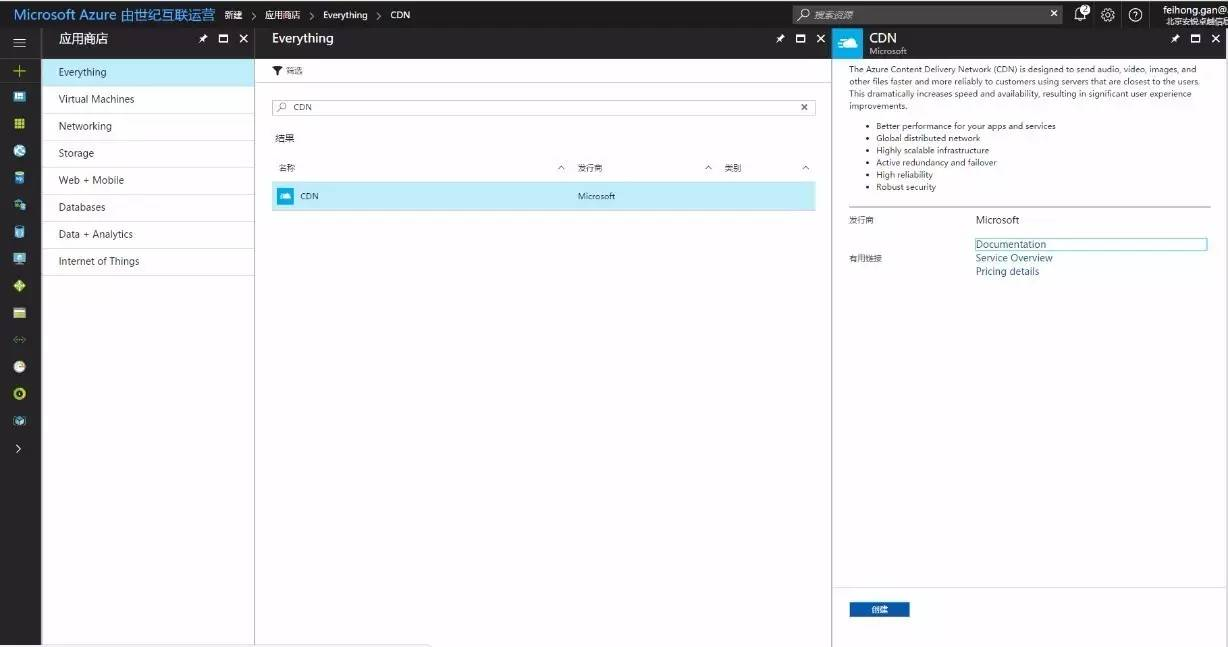Screen dimensions: 1228x647
Task: Open the green ring sidebar icon
Action: coord(19,394)
